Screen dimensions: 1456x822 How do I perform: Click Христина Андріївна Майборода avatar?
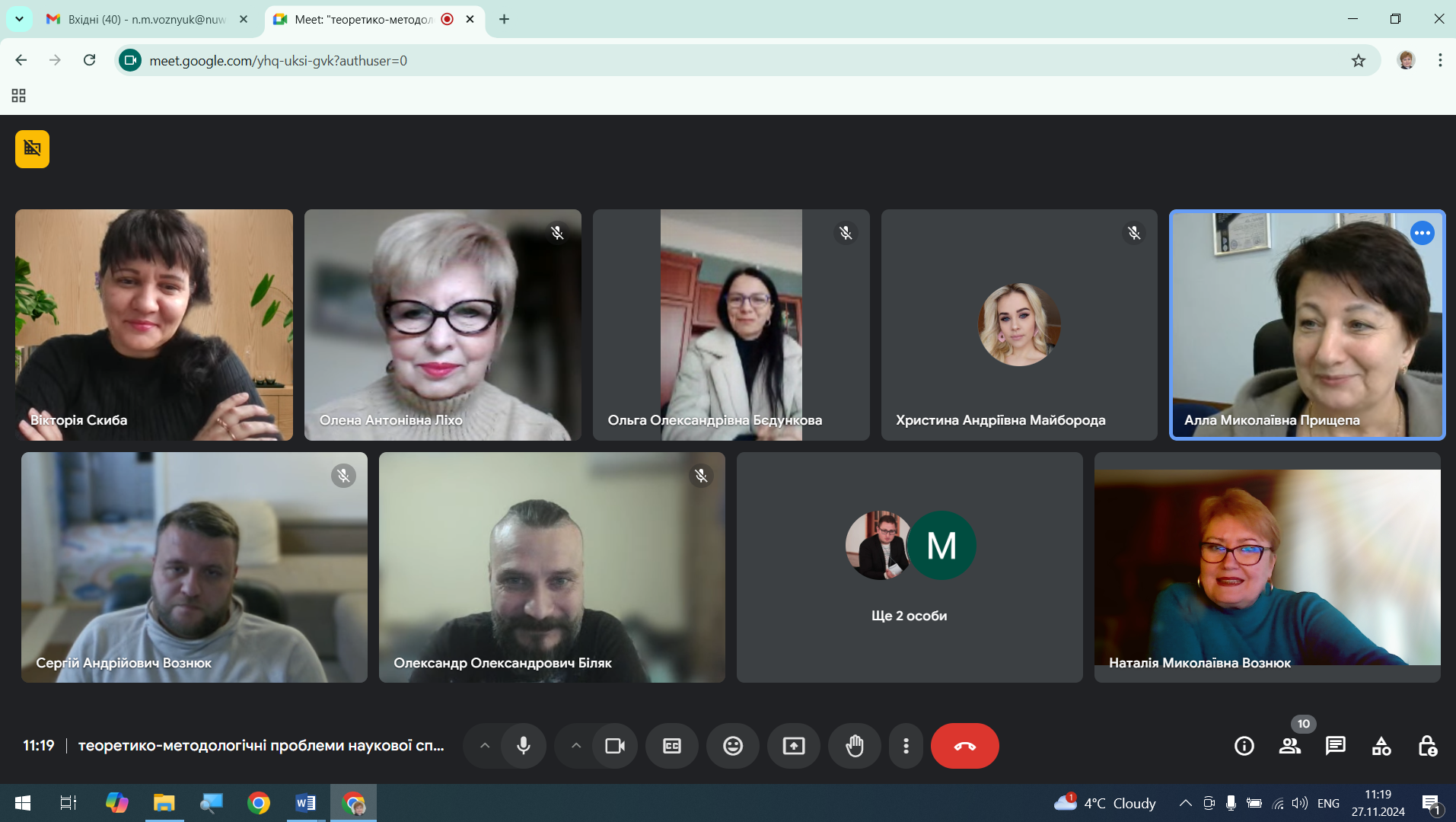pyautogui.click(x=1019, y=324)
